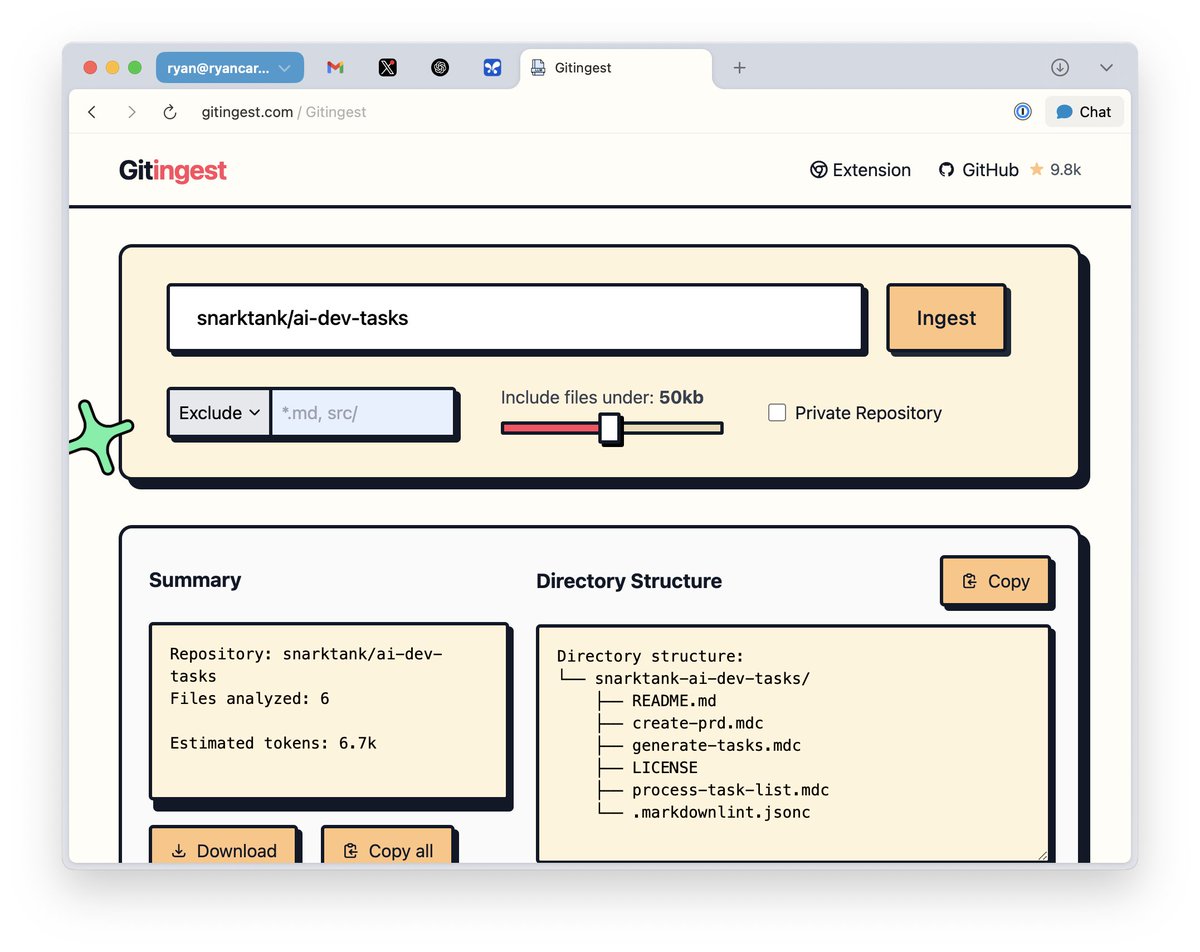This screenshot has height=952, width=1200.
Task: Open the GitHub link
Action: pyautogui.click(x=978, y=170)
